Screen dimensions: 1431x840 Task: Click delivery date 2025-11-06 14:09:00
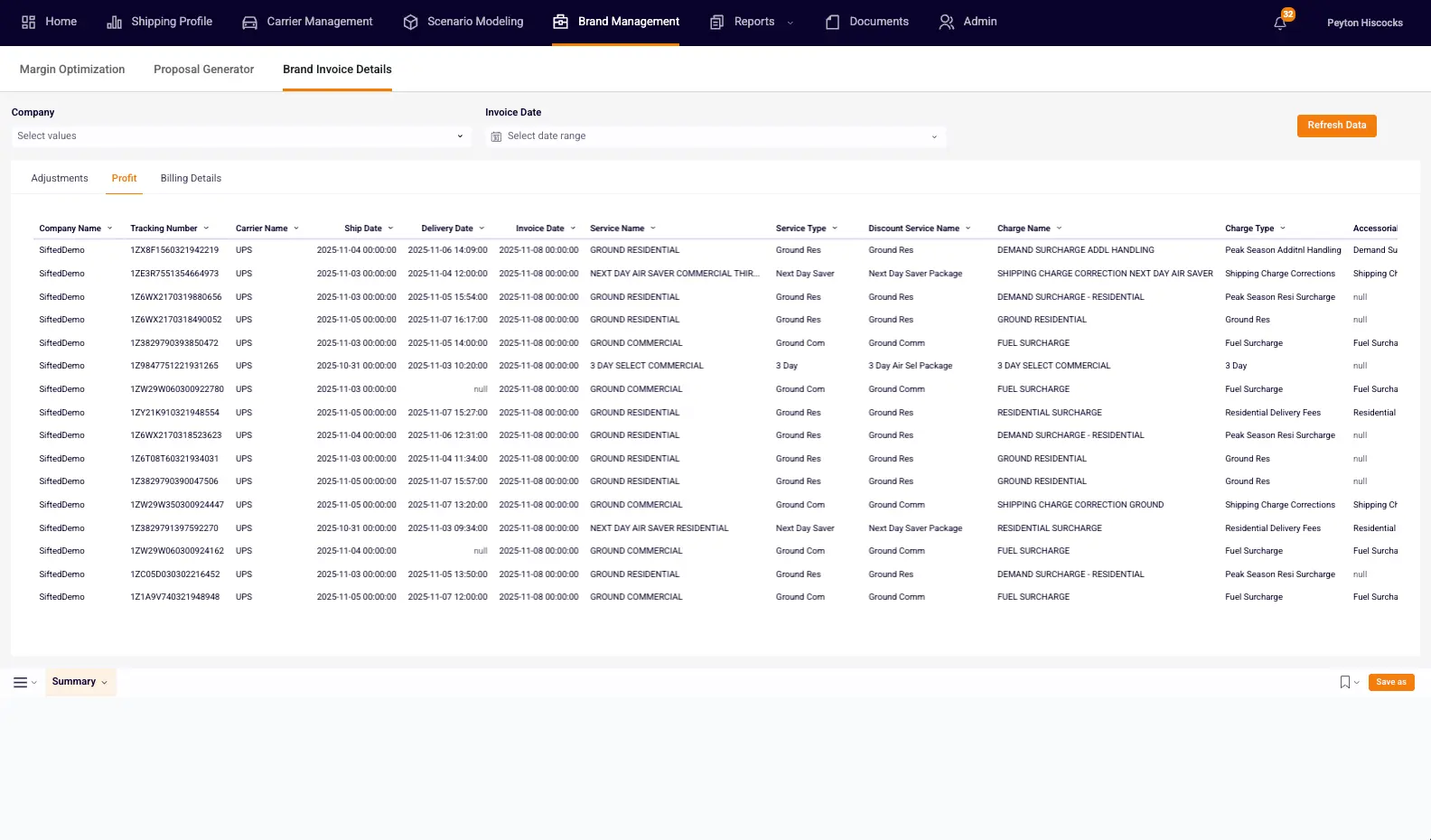tap(447, 250)
